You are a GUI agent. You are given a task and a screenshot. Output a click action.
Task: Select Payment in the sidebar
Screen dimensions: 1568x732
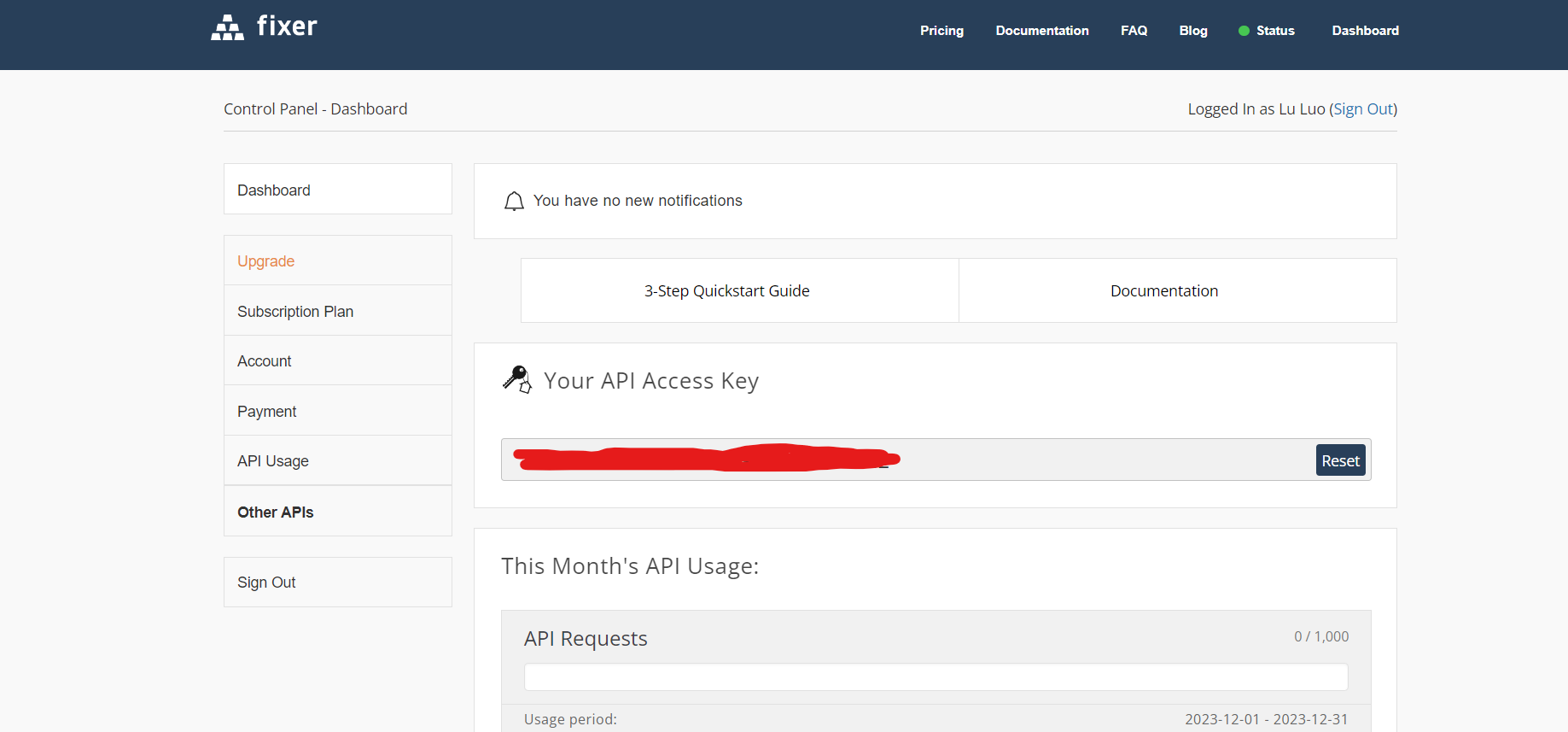pyautogui.click(x=267, y=412)
